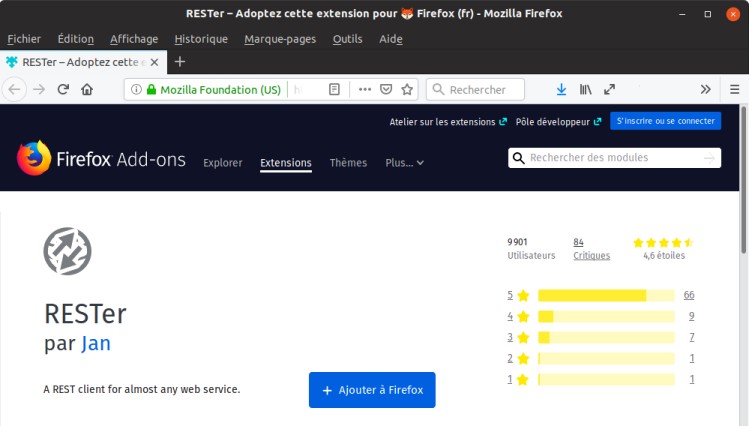Image resolution: width=749 pixels, height=426 pixels.
Task: Click the RESTer extension logo
Action: (67, 251)
